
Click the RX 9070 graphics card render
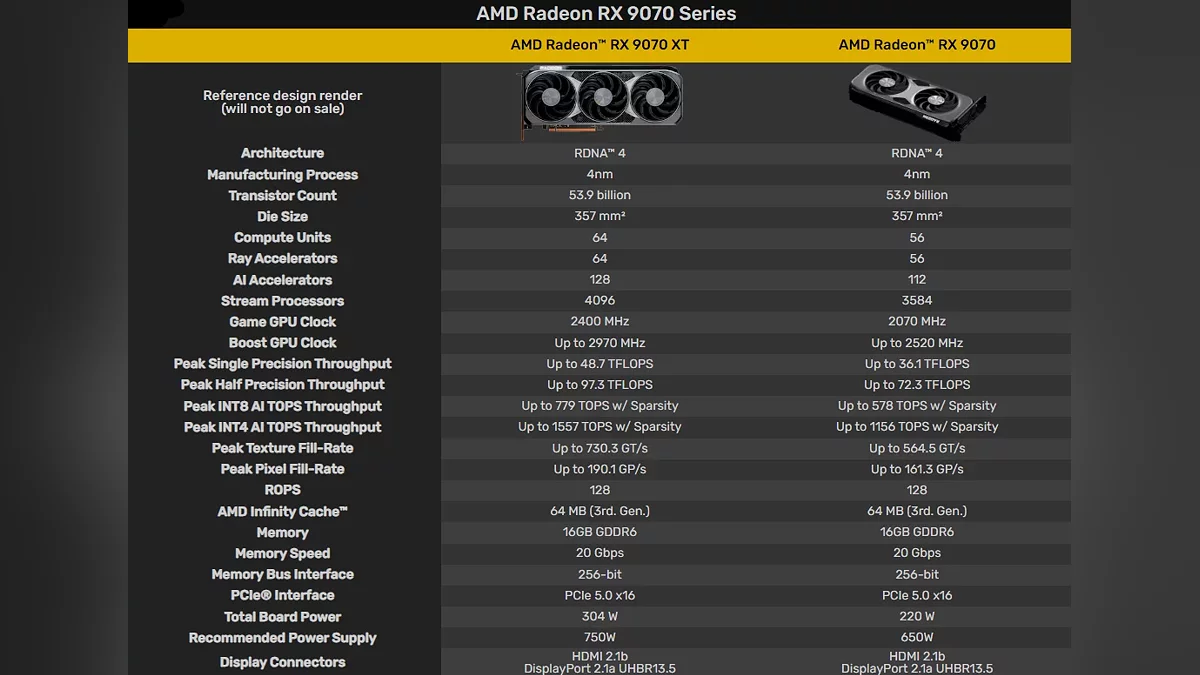(x=917, y=101)
